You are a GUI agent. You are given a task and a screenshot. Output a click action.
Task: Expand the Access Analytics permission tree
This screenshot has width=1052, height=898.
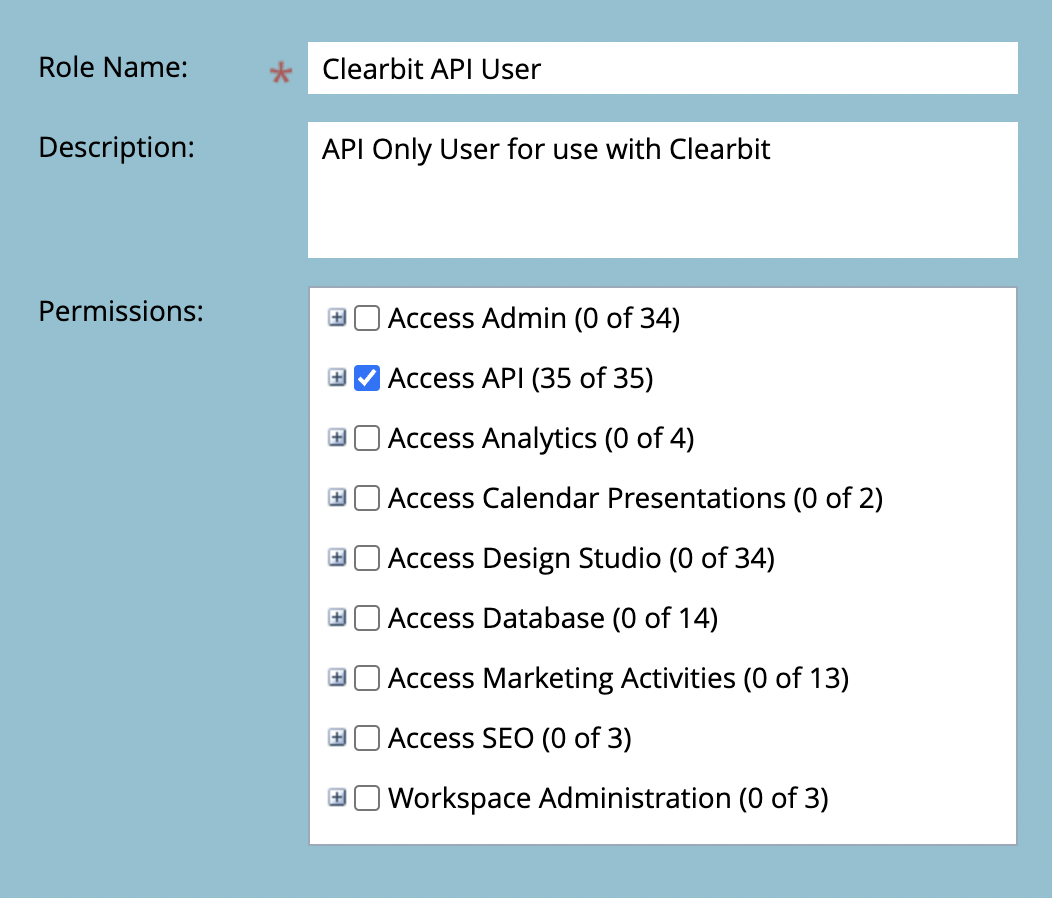tap(337, 438)
